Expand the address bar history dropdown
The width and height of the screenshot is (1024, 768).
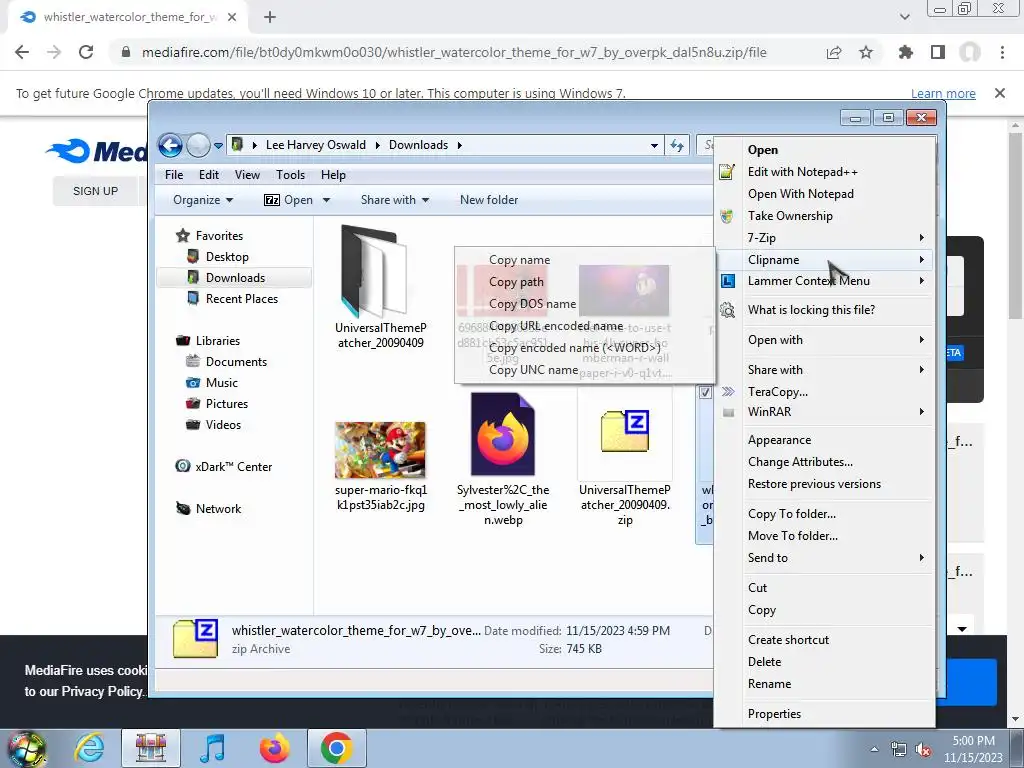point(654,146)
